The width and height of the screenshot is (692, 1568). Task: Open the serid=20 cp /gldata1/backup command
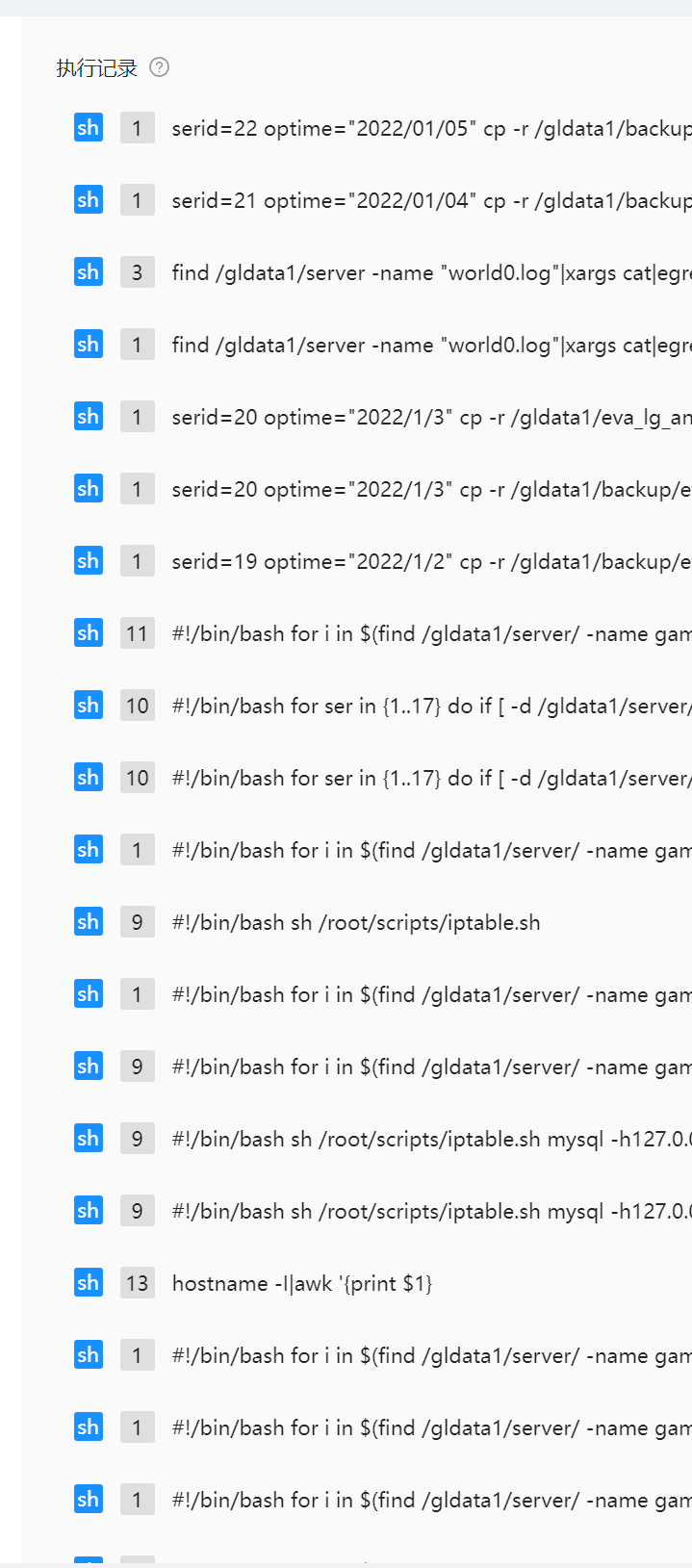(431, 490)
